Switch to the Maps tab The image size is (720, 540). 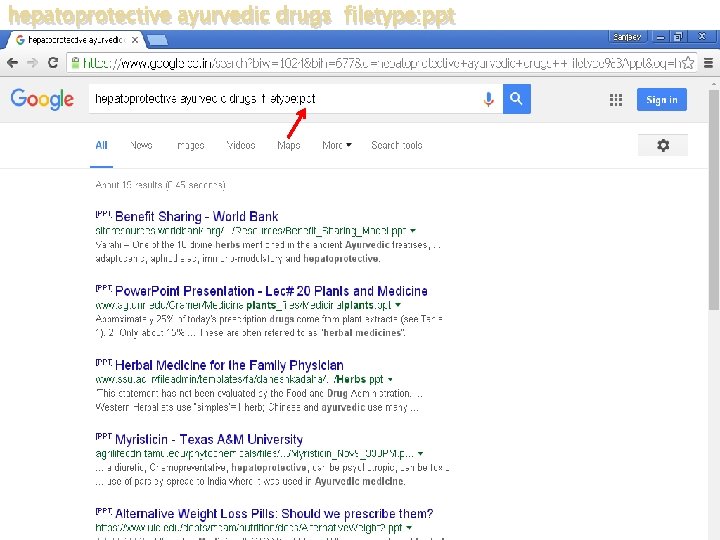coord(289,146)
